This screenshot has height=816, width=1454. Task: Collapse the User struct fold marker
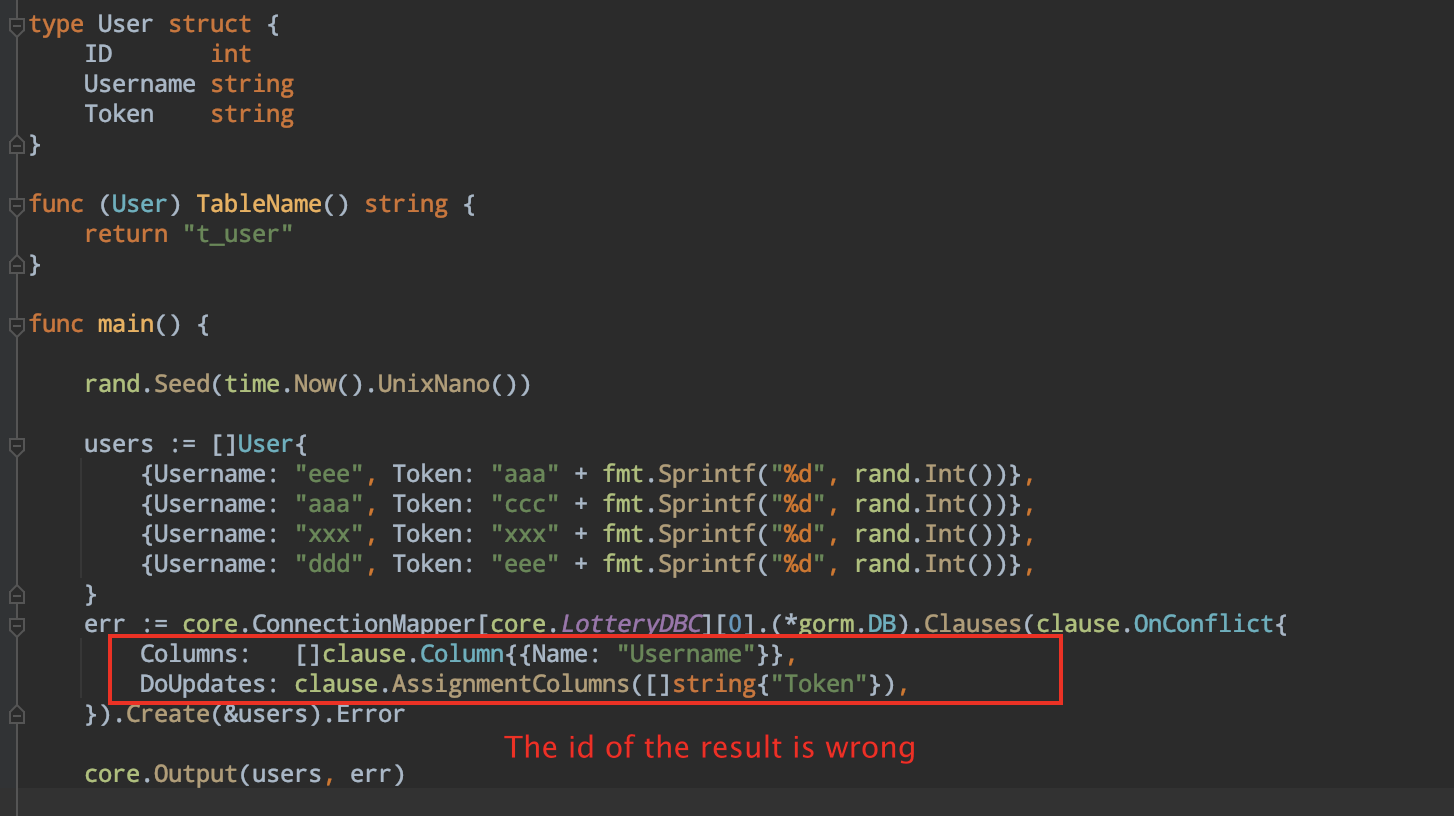[15, 25]
